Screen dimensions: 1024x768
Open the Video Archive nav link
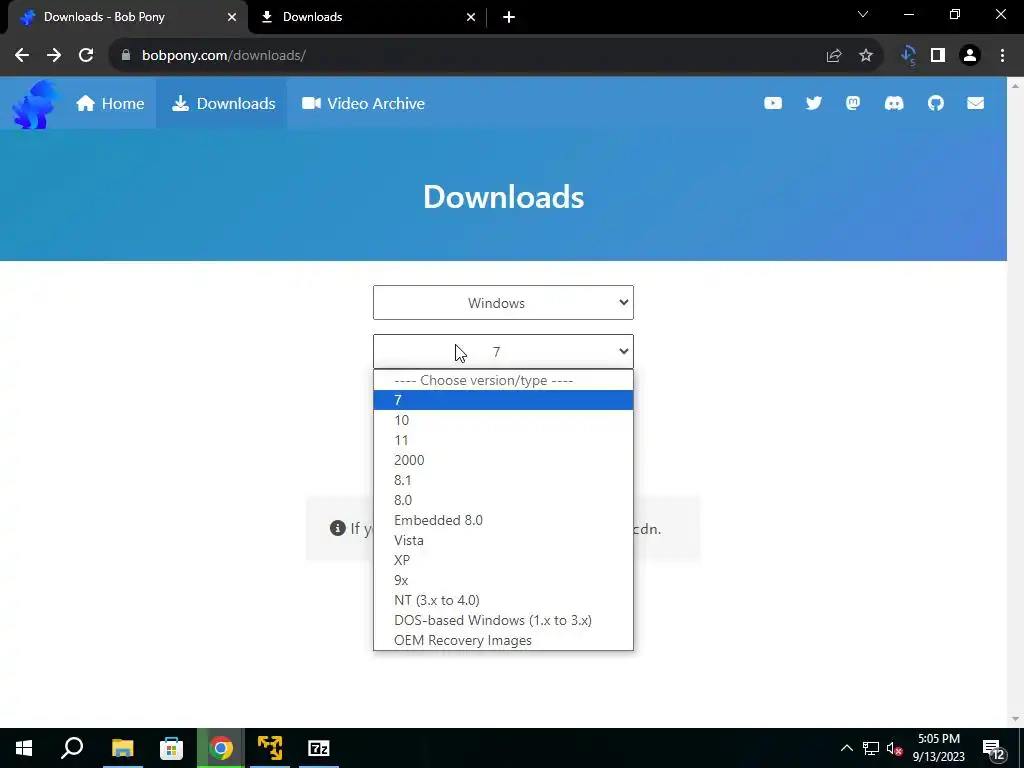tap(363, 104)
